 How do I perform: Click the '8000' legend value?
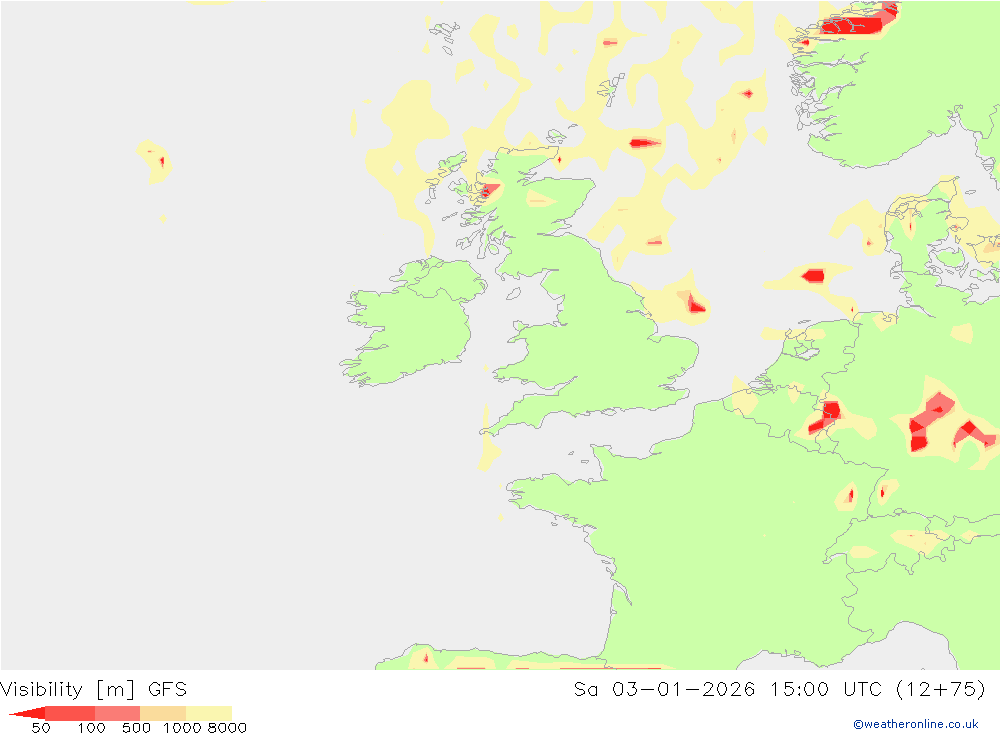point(227,728)
